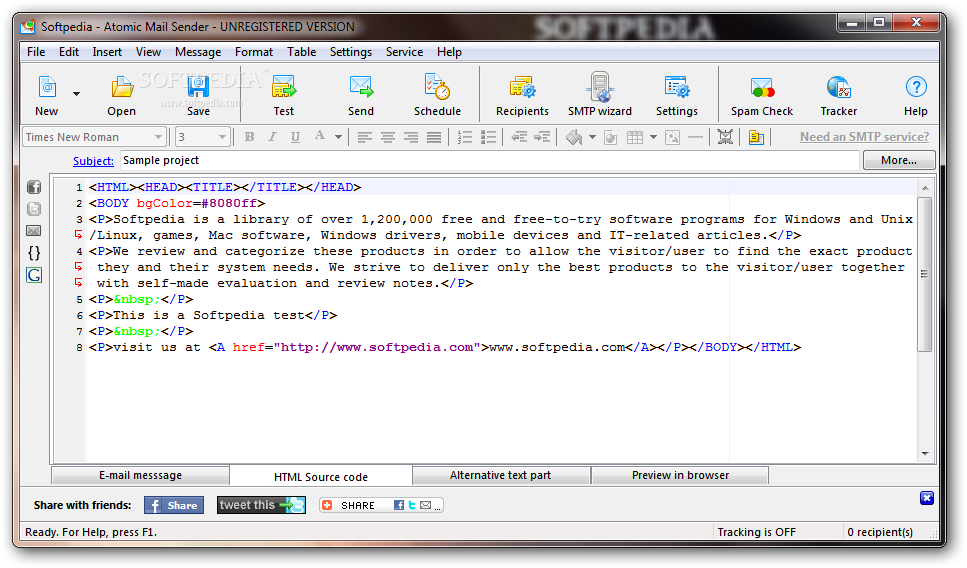Viewport: 967px width, 568px height.
Task: Click the Google G sidebar icon
Action: click(34, 275)
